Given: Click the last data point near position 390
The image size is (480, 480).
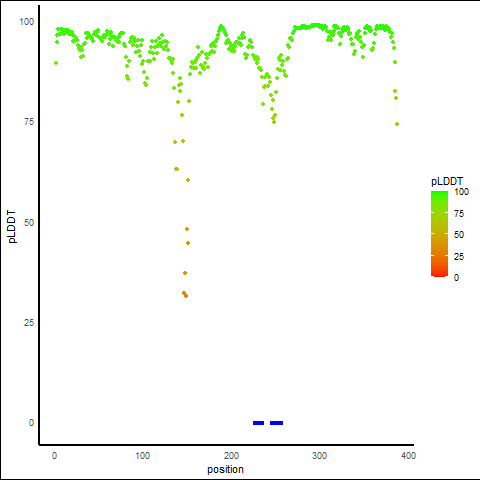Looking at the screenshot, I should click(x=397, y=124).
